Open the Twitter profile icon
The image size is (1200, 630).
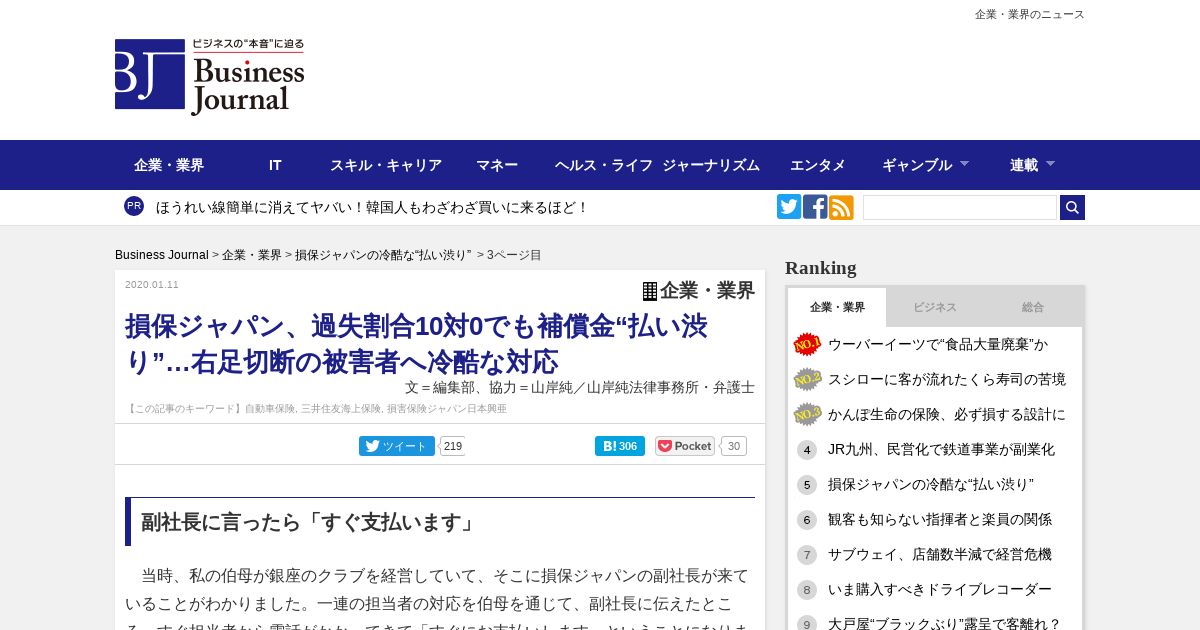coord(789,207)
